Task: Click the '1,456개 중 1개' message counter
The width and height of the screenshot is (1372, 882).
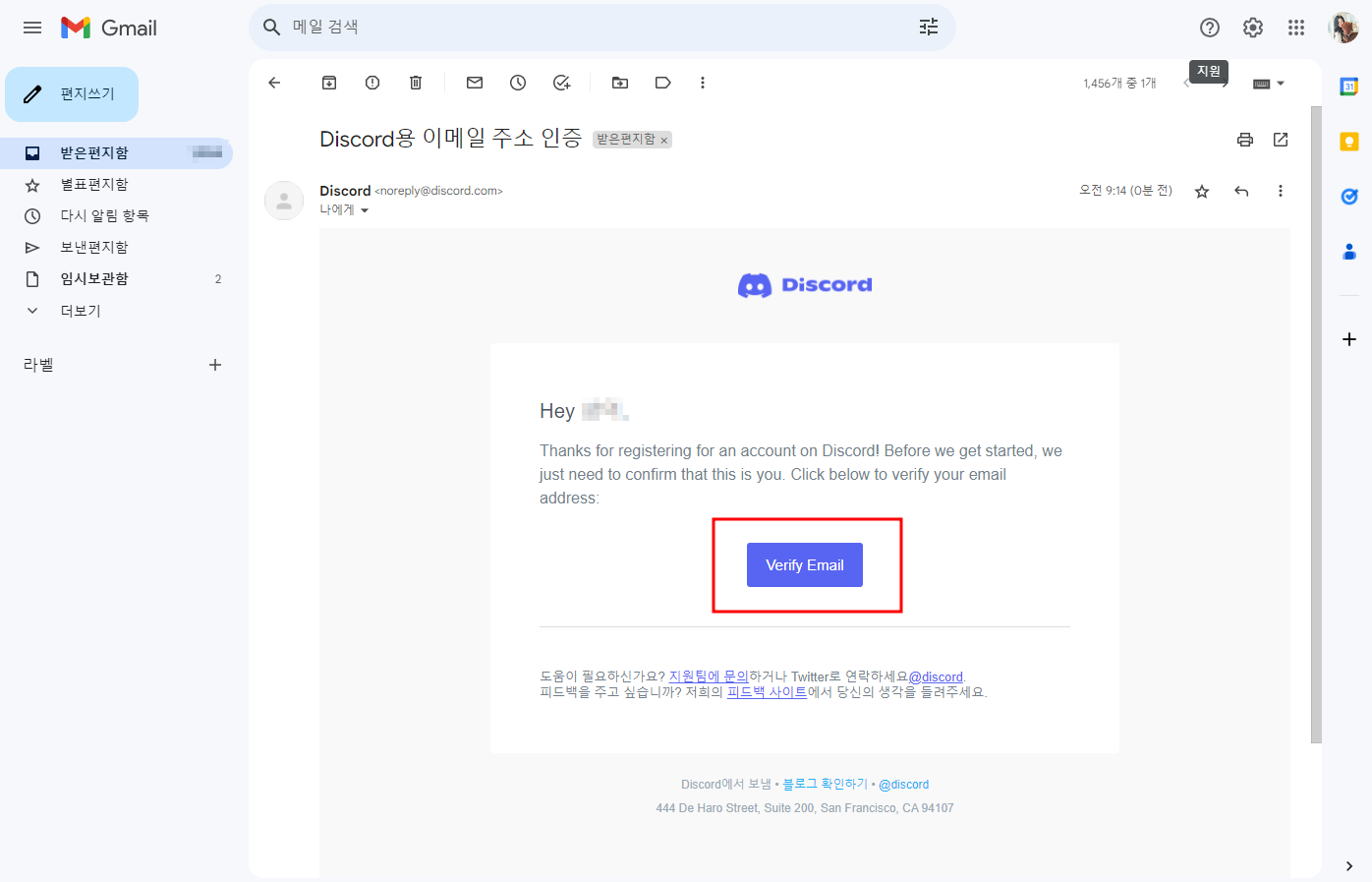Action: (x=1119, y=84)
